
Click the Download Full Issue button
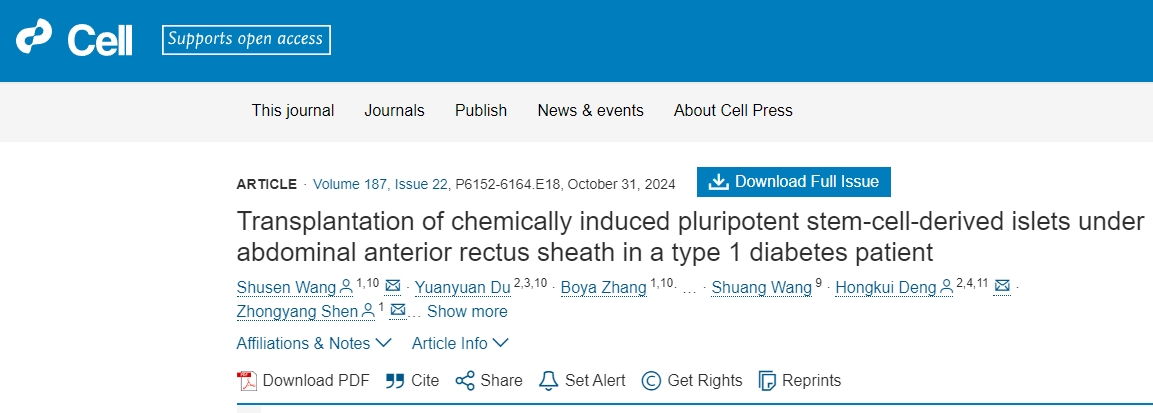pyautogui.click(x=793, y=182)
